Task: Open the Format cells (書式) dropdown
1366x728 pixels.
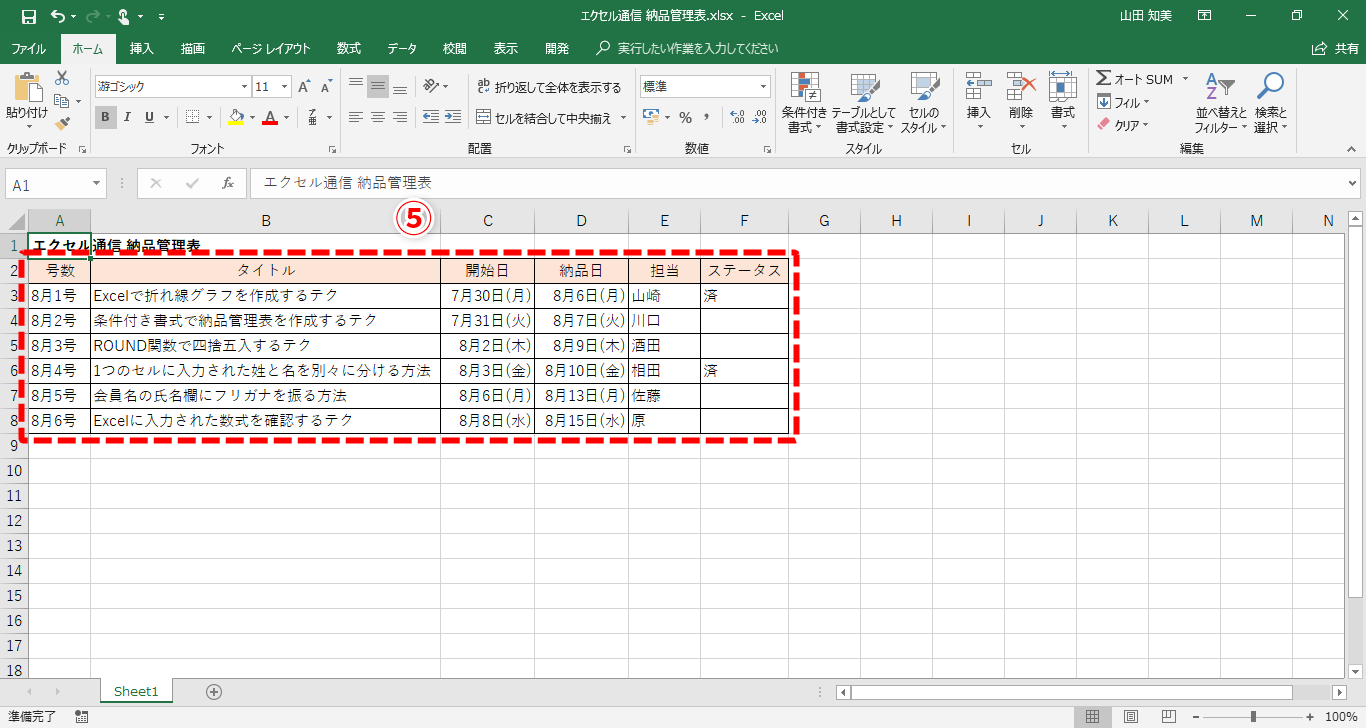Action: click(1063, 103)
